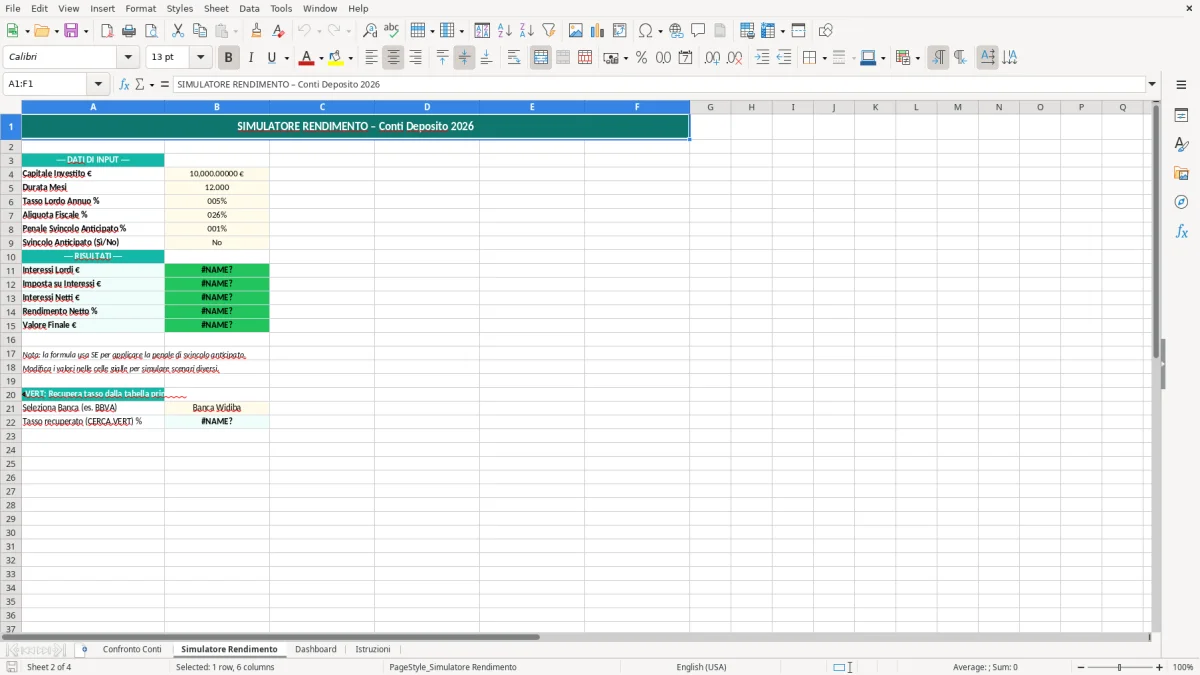The image size is (1200, 675).
Task: Open the Sheet menu
Action: [216, 8]
